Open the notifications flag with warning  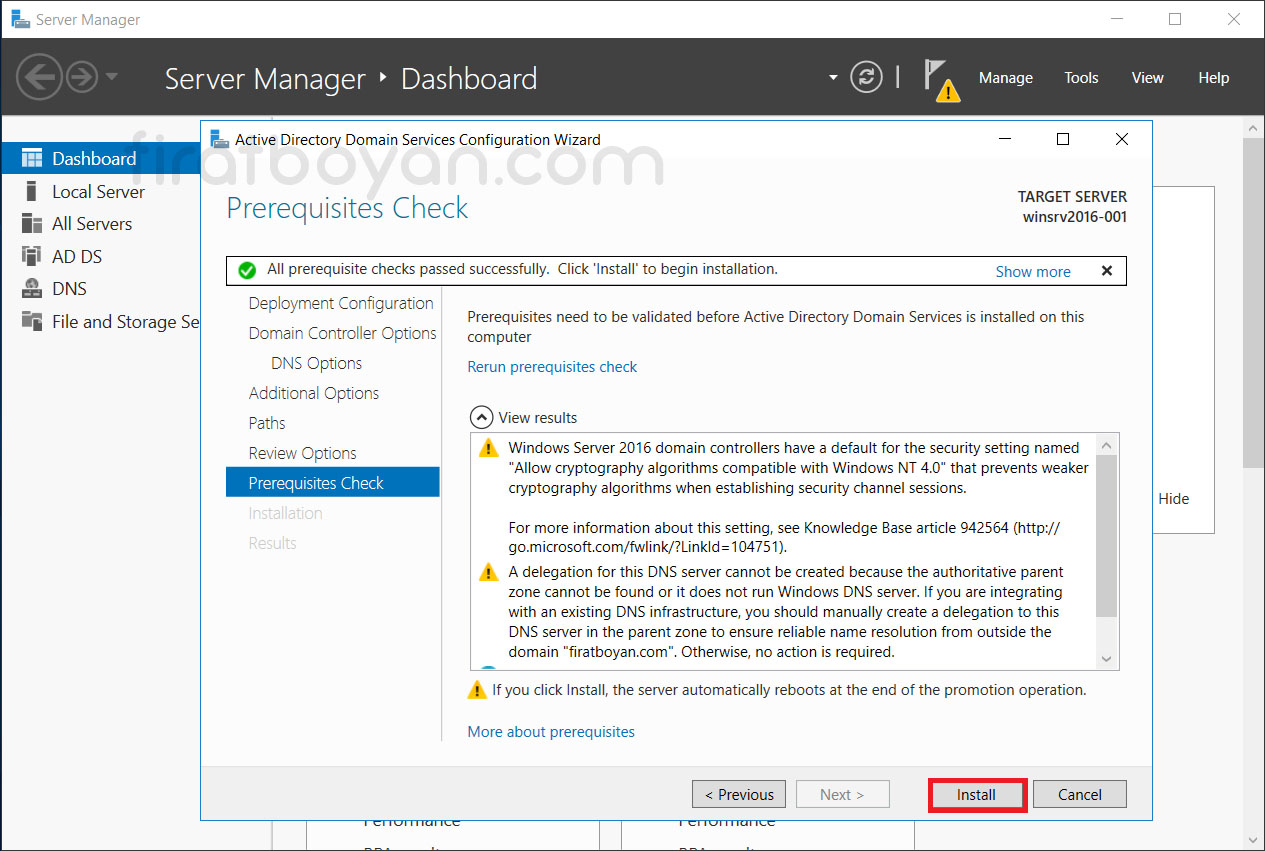(940, 79)
